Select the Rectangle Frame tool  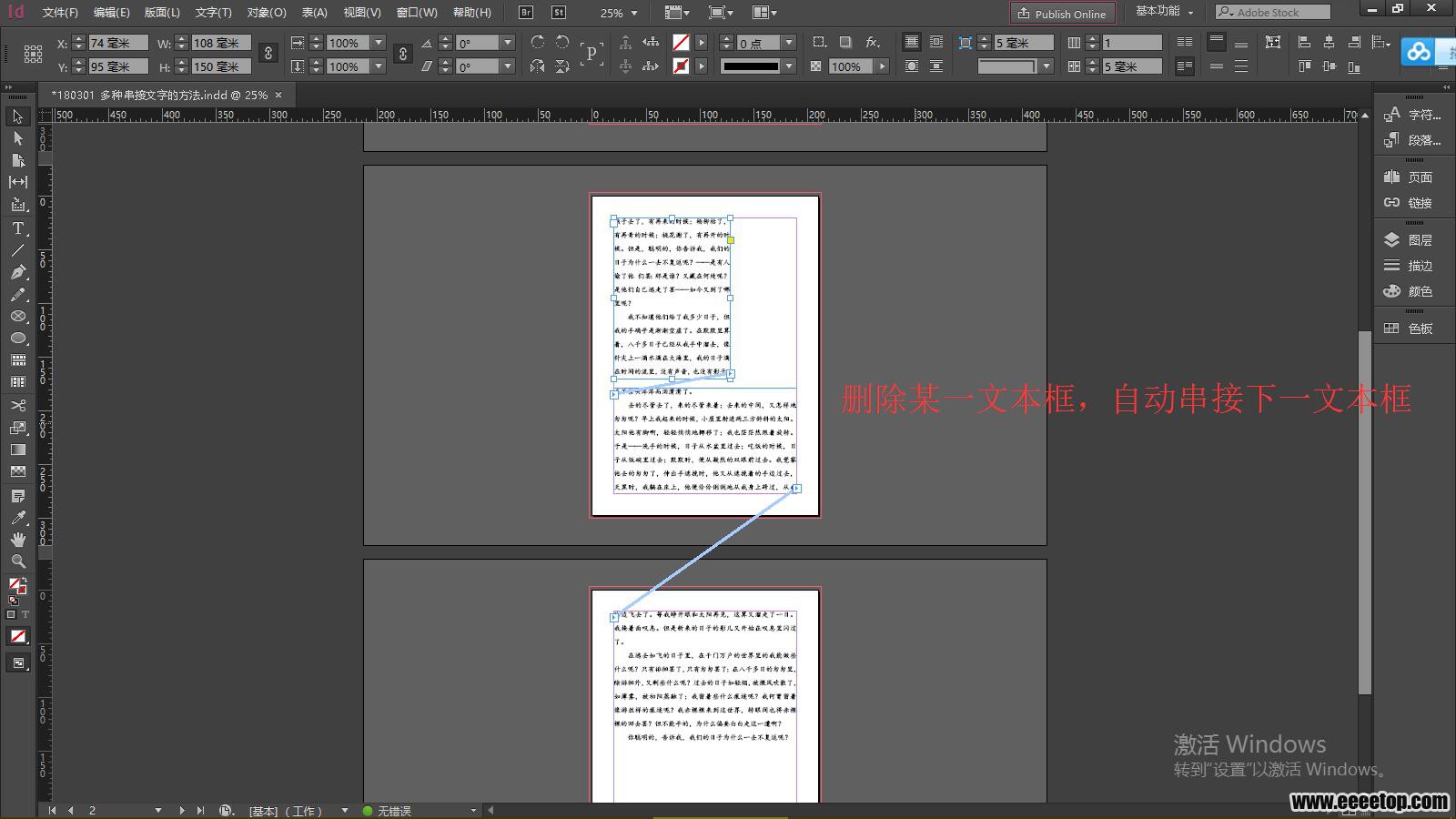[17, 316]
